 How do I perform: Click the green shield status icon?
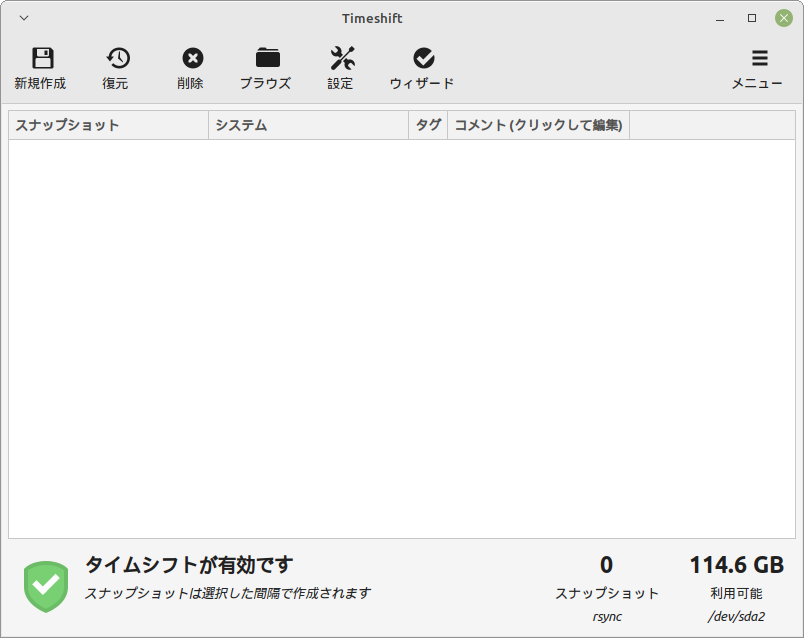tap(46, 587)
